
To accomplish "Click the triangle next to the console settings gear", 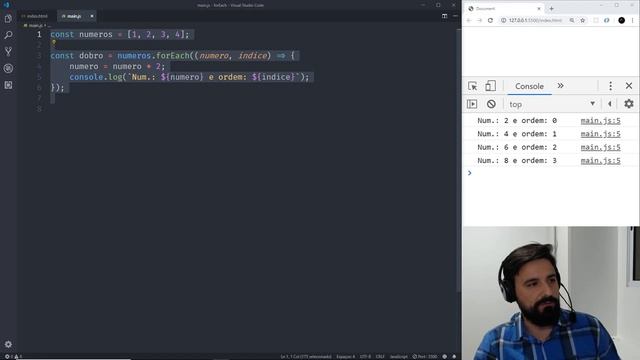I will (x=610, y=104).
